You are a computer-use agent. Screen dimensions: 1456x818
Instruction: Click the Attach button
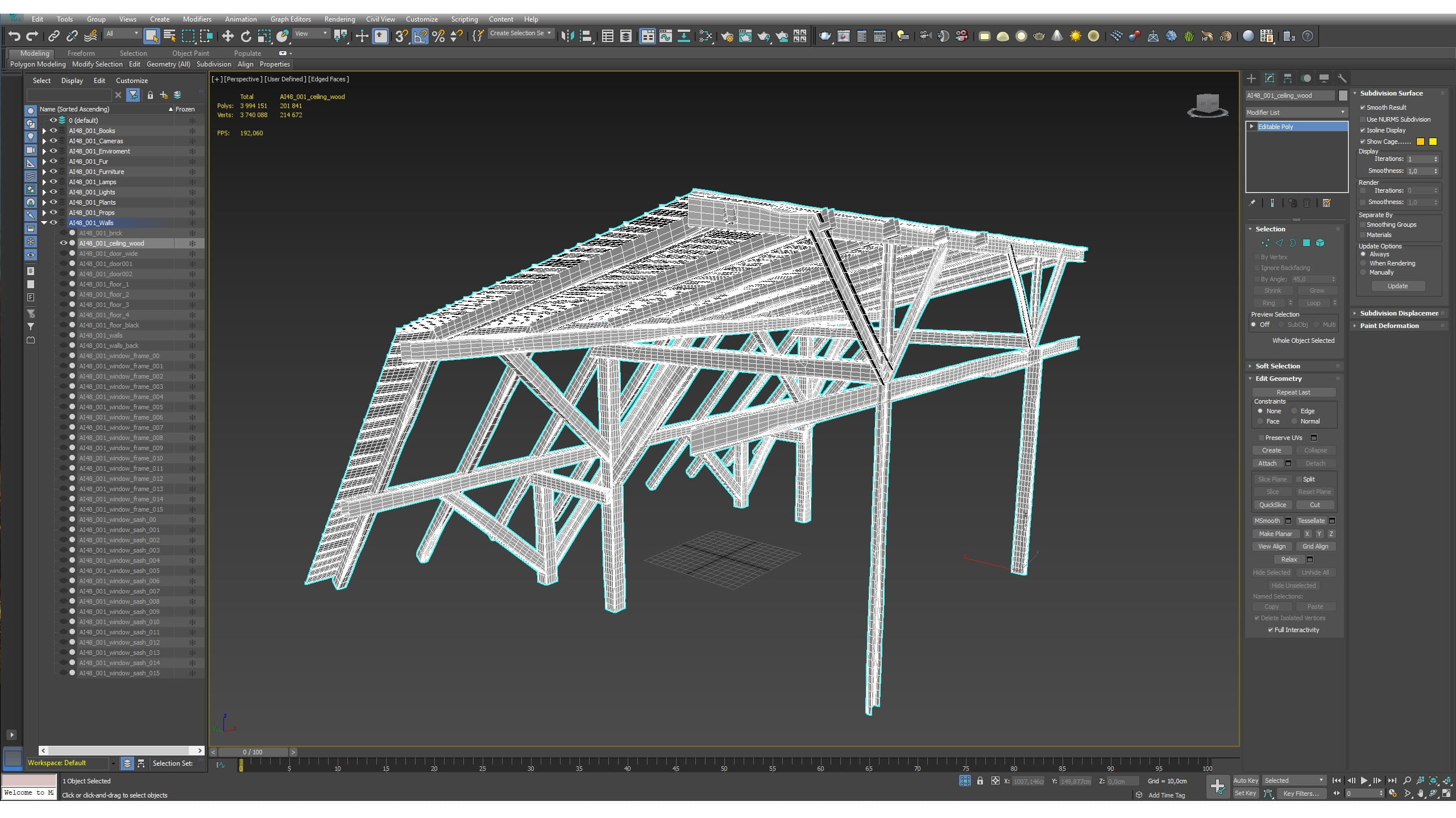(x=1267, y=463)
